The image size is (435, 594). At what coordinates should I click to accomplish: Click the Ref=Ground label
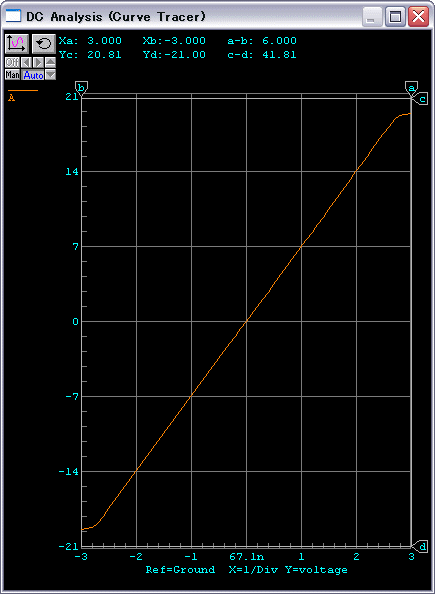pos(180,570)
